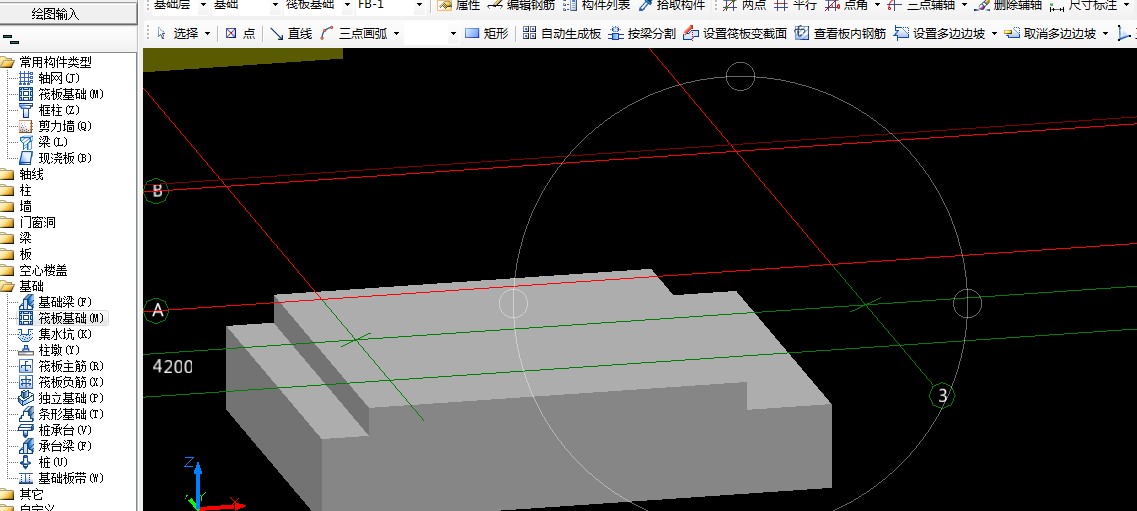Image resolution: width=1137 pixels, height=511 pixels.
Task: Select 承台梁(F) component
Action: point(56,446)
